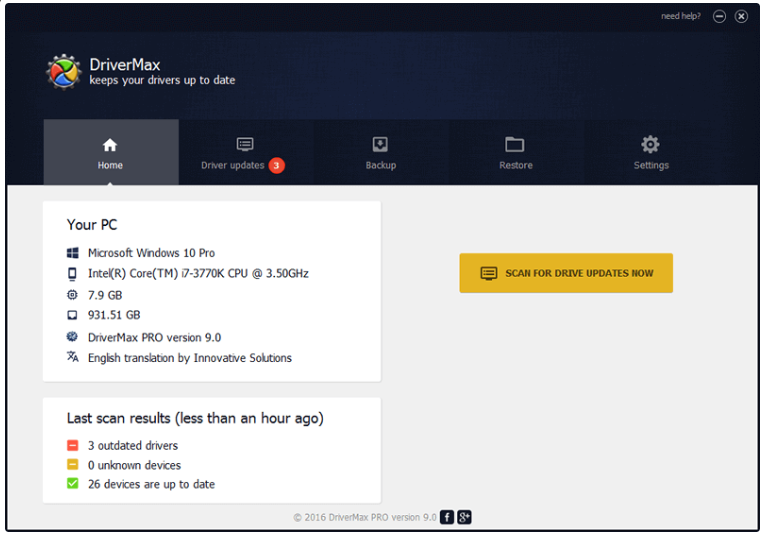Click the 'Your PC' heading
Viewport: 765px width, 533px height.
coord(92,225)
